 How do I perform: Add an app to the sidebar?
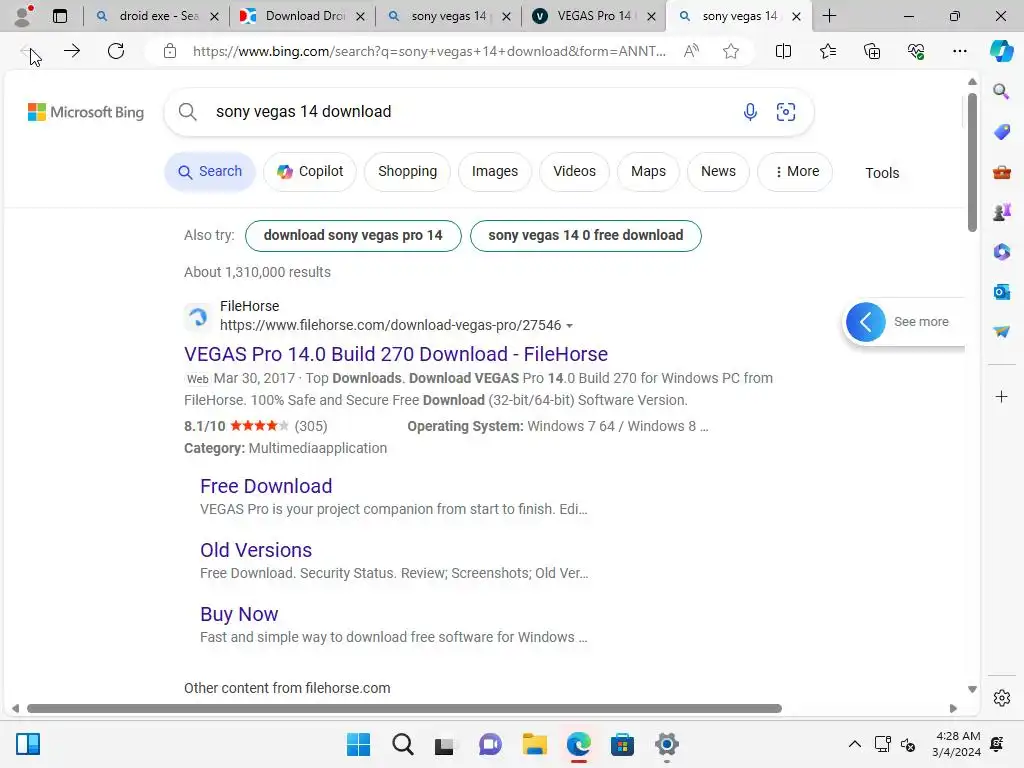[x=1001, y=396]
